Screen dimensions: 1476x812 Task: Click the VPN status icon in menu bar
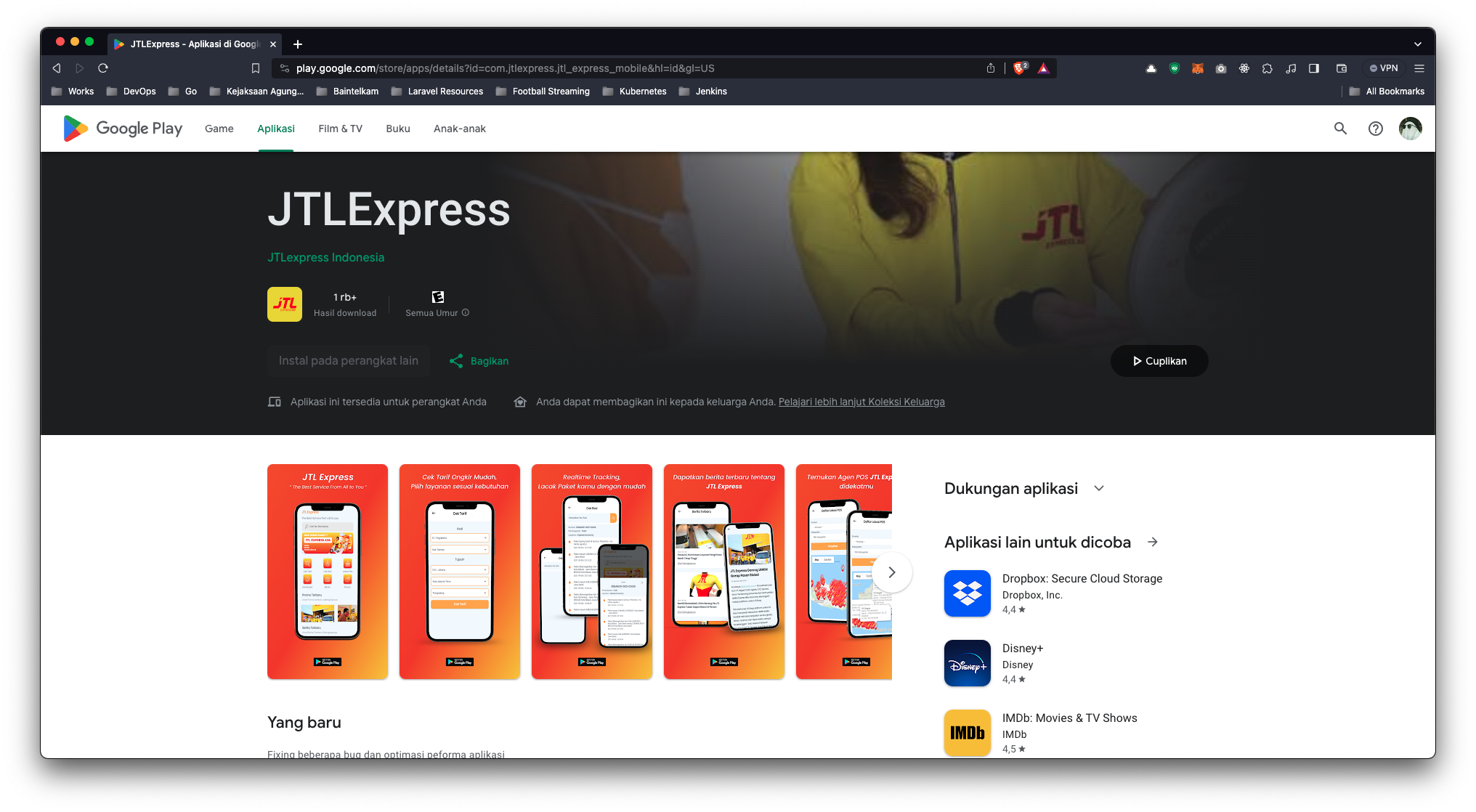(x=1383, y=68)
